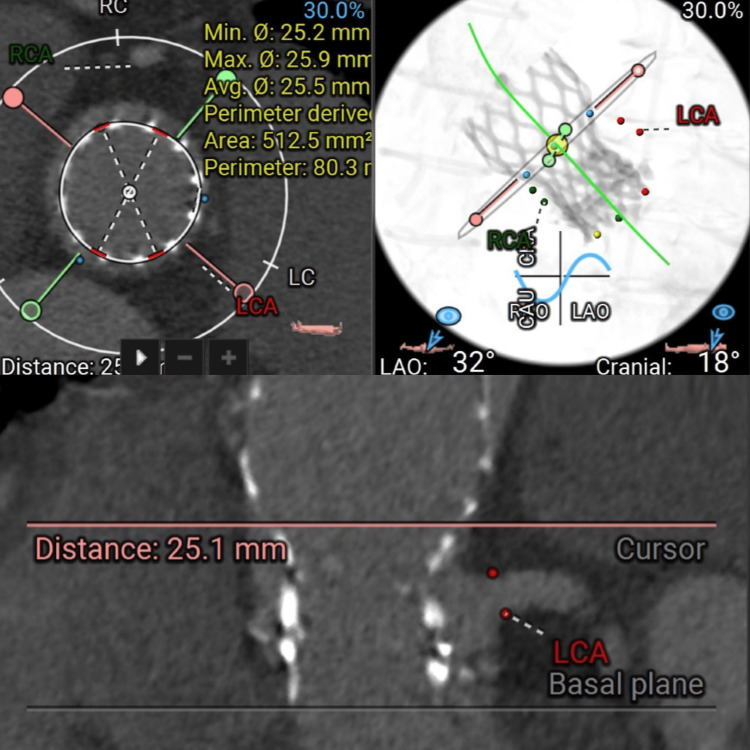Toggle the left eye icon in angiographic view
The image size is (750, 750).
pos(449,316)
